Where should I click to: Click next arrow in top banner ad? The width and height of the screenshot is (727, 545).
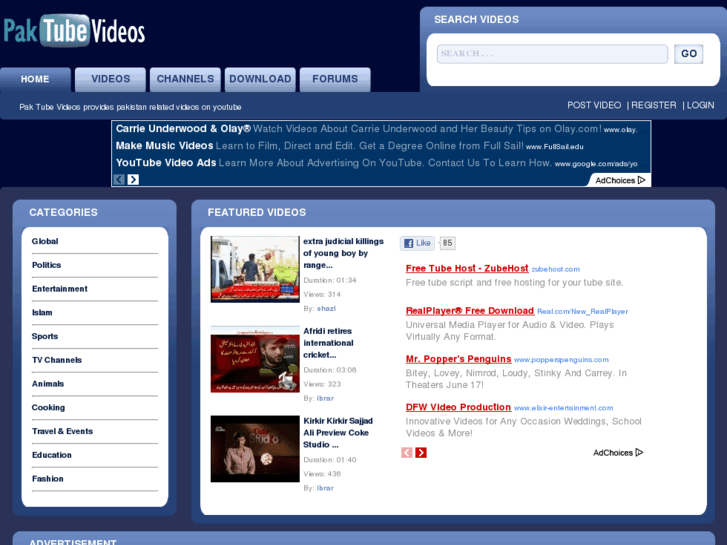[x=133, y=180]
